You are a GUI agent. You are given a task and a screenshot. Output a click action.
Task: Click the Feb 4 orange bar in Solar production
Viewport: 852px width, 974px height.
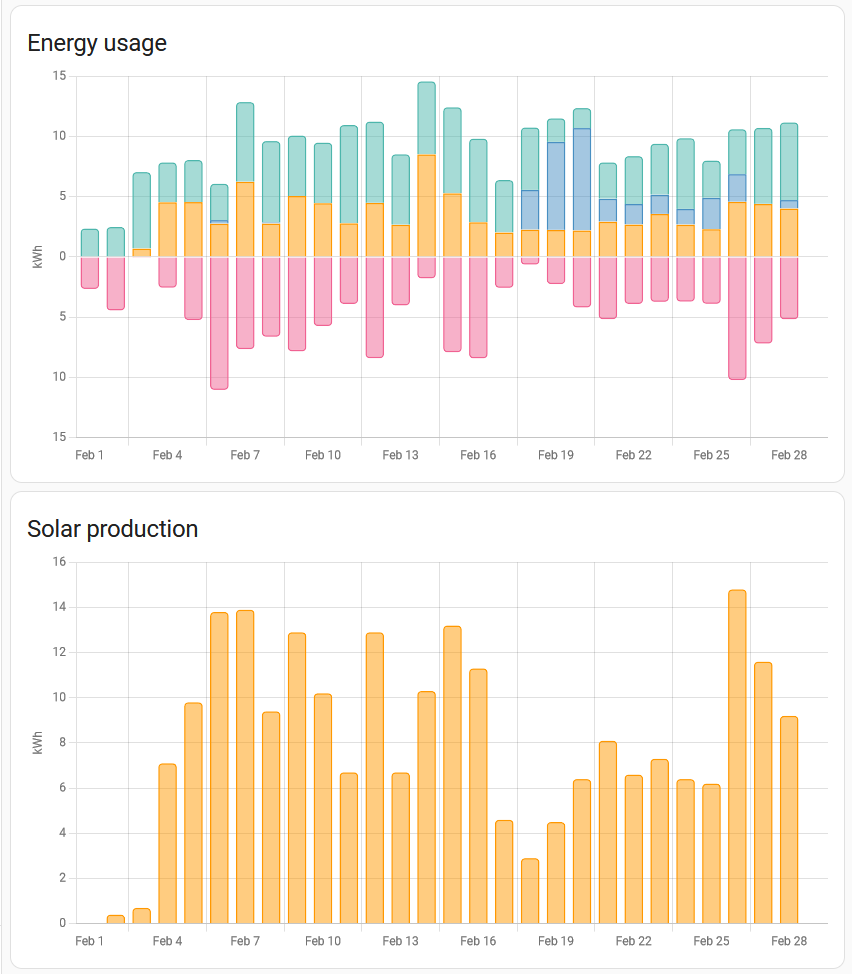(x=168, y=844)
